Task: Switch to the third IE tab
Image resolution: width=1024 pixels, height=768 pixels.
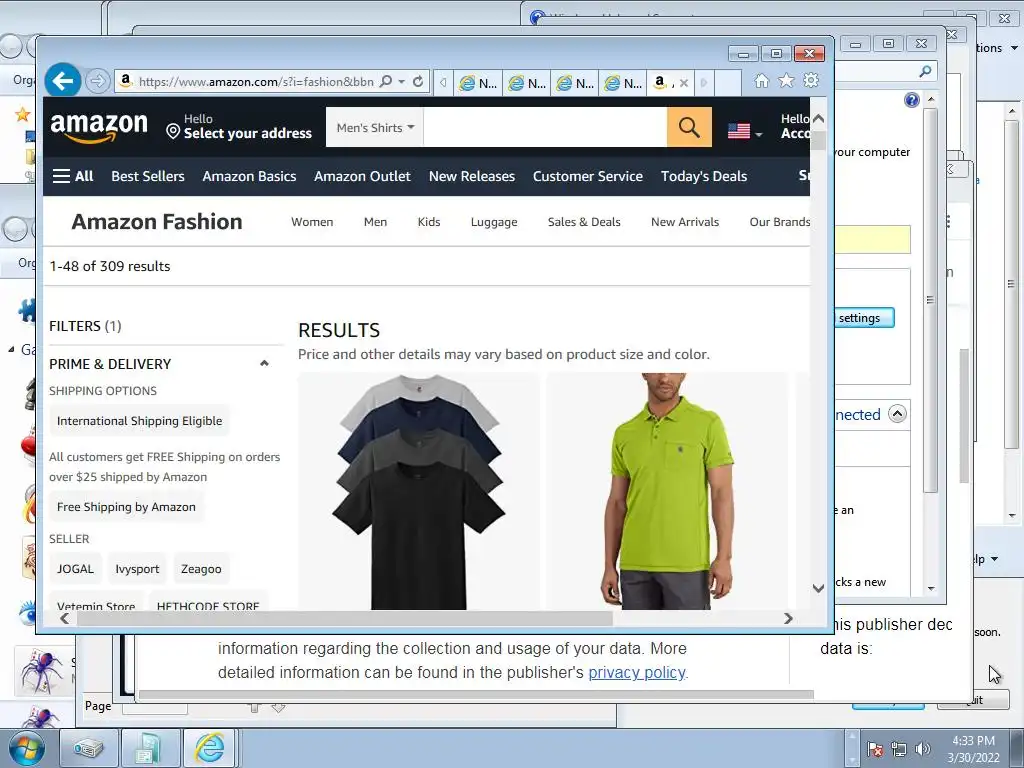Action: [575, 83]
